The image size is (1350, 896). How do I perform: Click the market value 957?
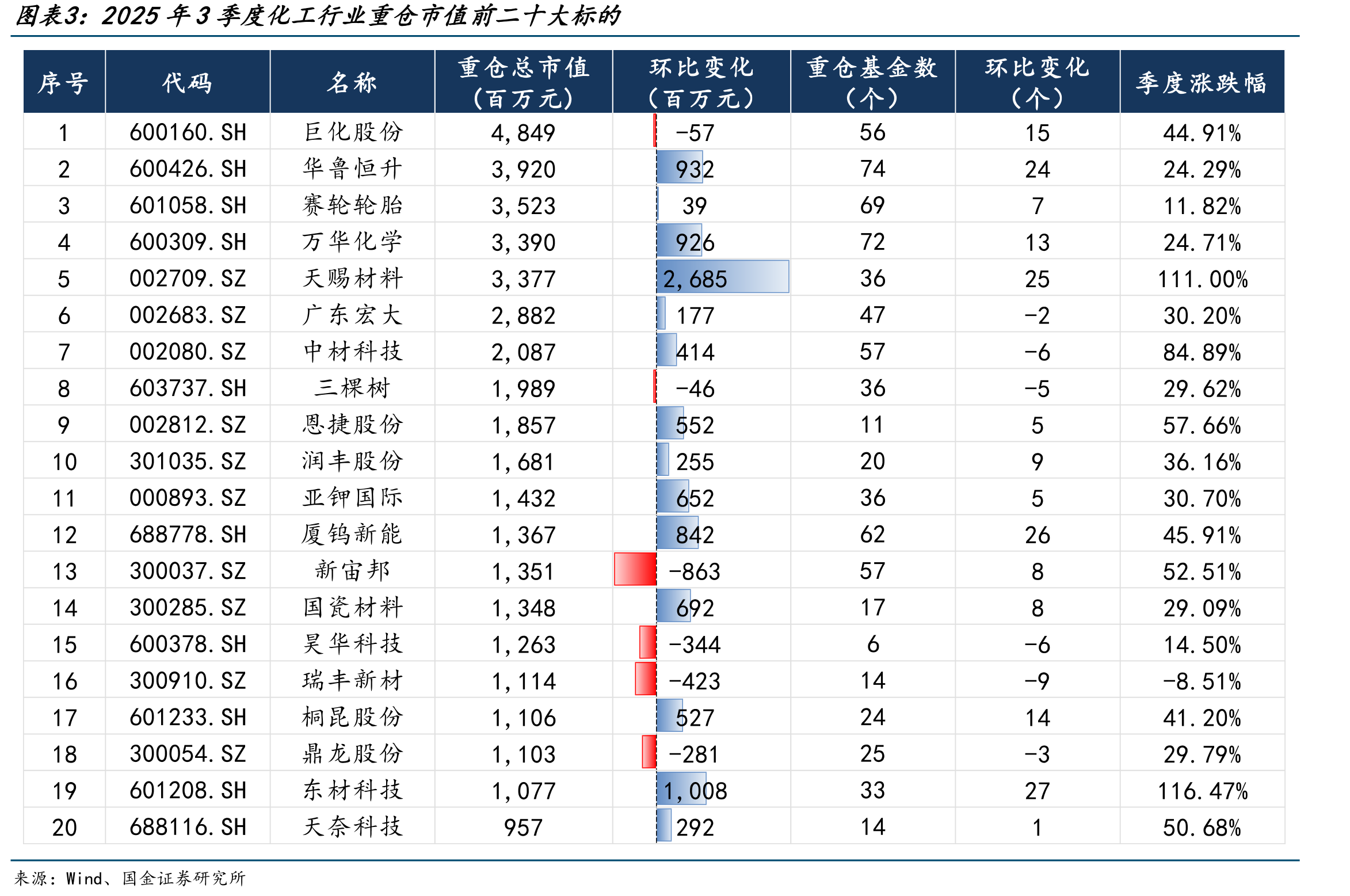click(524, 828)
